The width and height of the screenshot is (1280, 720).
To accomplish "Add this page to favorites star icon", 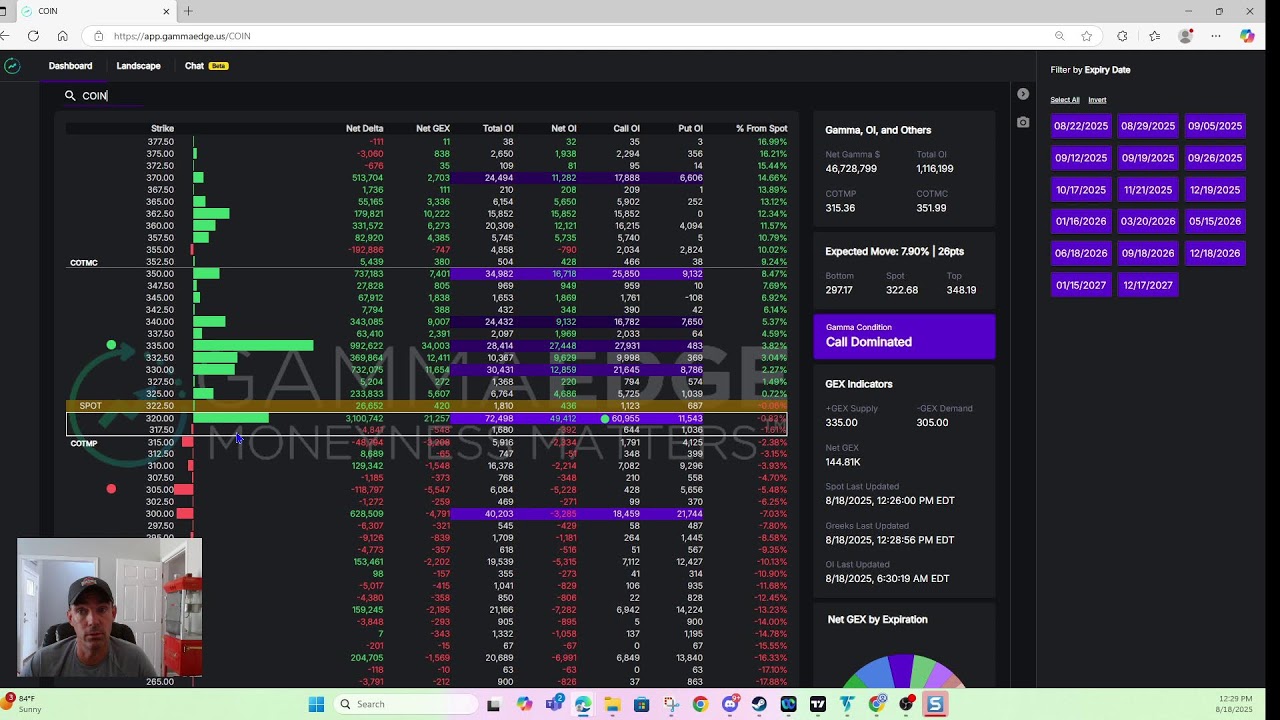I will pos(1087,36).
